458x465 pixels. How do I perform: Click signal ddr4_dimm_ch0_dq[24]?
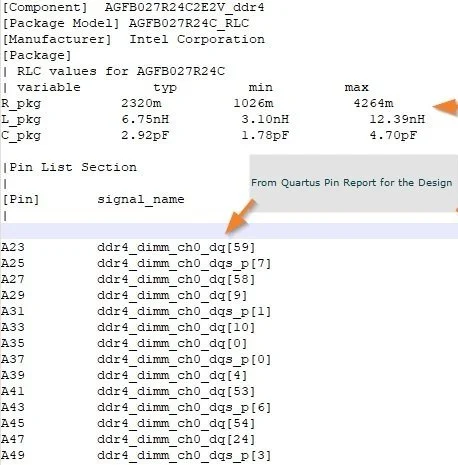[x=176, y=440]
